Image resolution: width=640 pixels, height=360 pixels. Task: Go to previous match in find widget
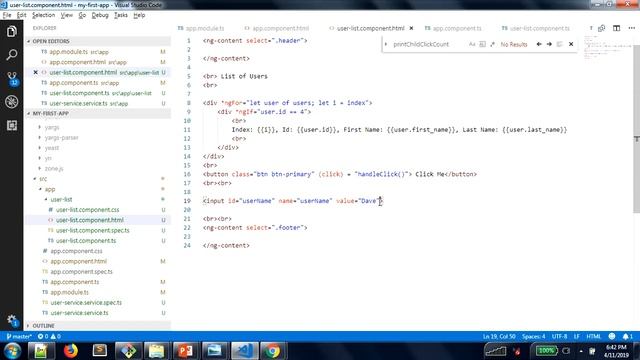tap(539, 44)
